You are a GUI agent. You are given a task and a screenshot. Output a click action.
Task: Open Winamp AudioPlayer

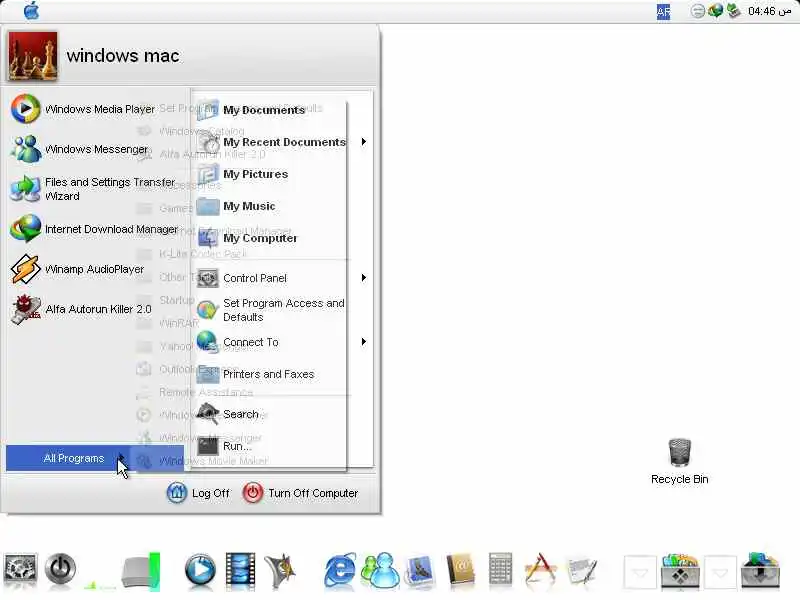77,269
